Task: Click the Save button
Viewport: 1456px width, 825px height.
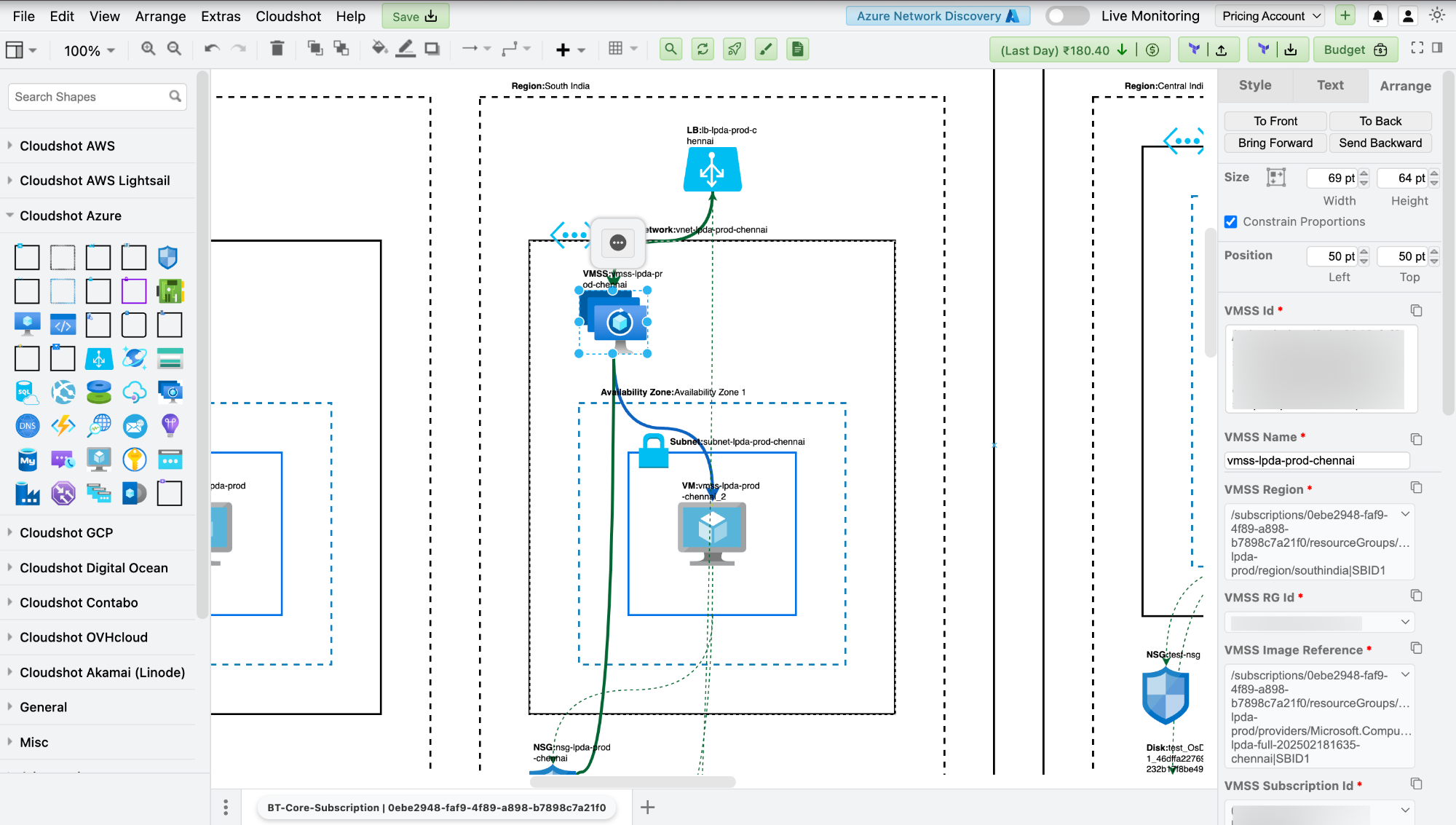Action: click(x=415, y=16)
